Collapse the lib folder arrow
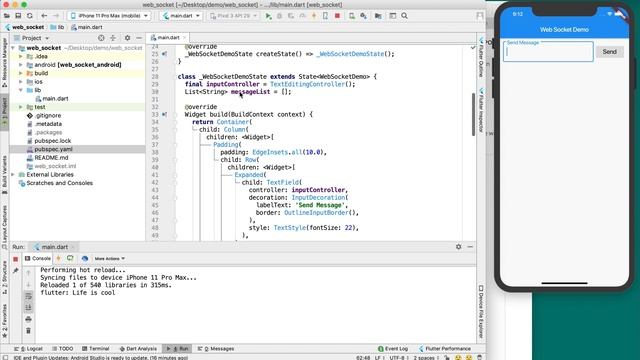Image resolution: width=640 pixels, height=360 pixels. 21,90
